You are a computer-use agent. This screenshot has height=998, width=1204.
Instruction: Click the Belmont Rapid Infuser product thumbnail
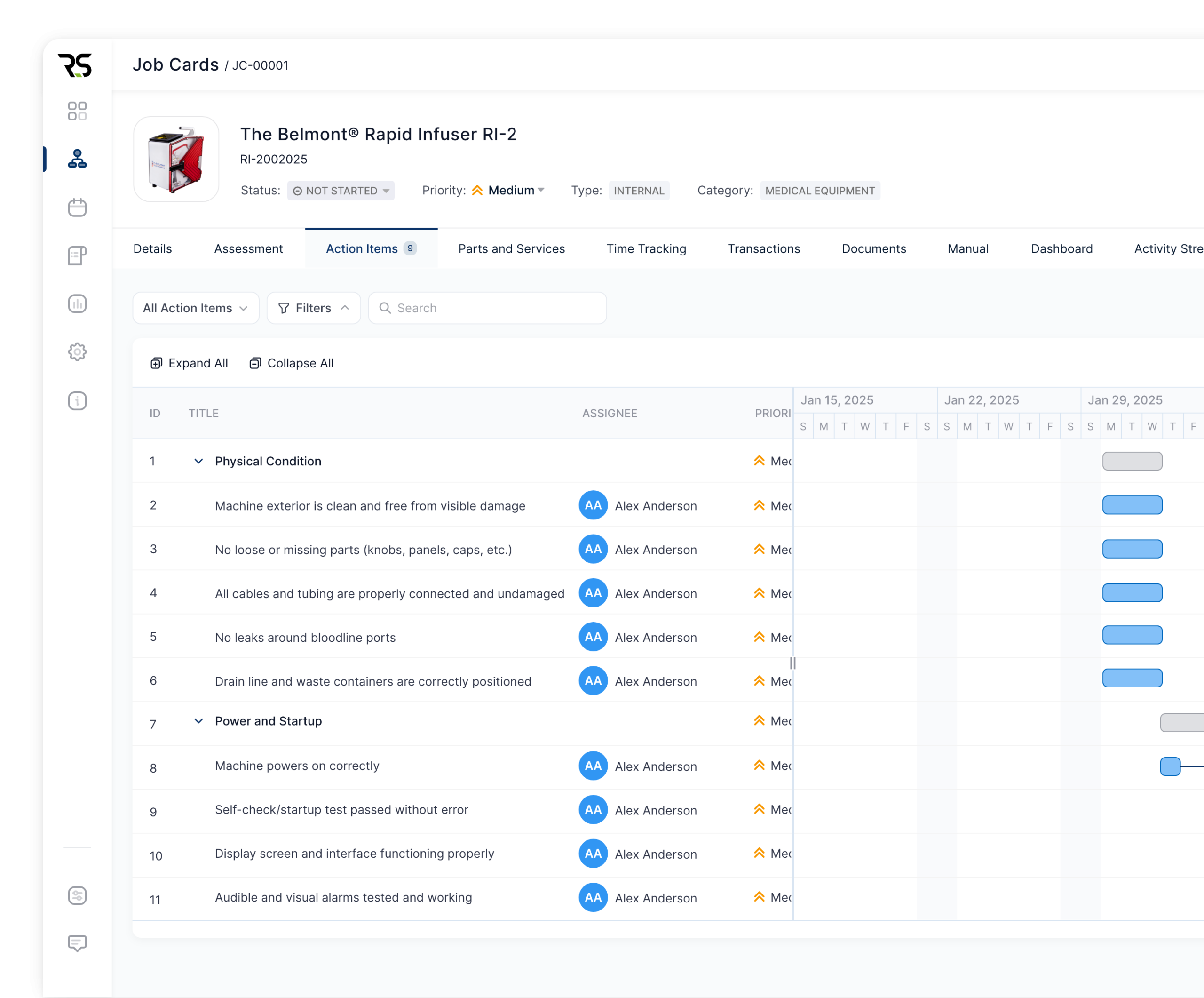176,159
